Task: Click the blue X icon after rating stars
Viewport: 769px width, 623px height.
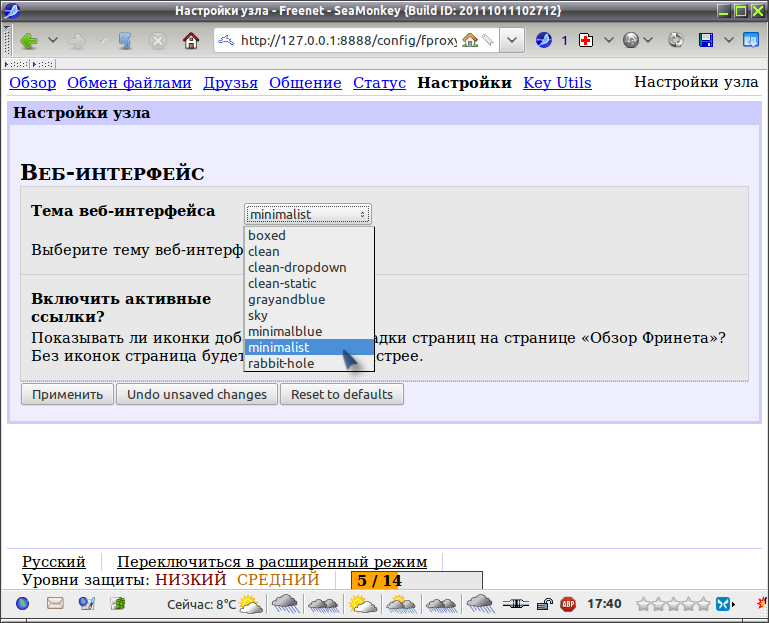Action: click(x=722, y=604)
